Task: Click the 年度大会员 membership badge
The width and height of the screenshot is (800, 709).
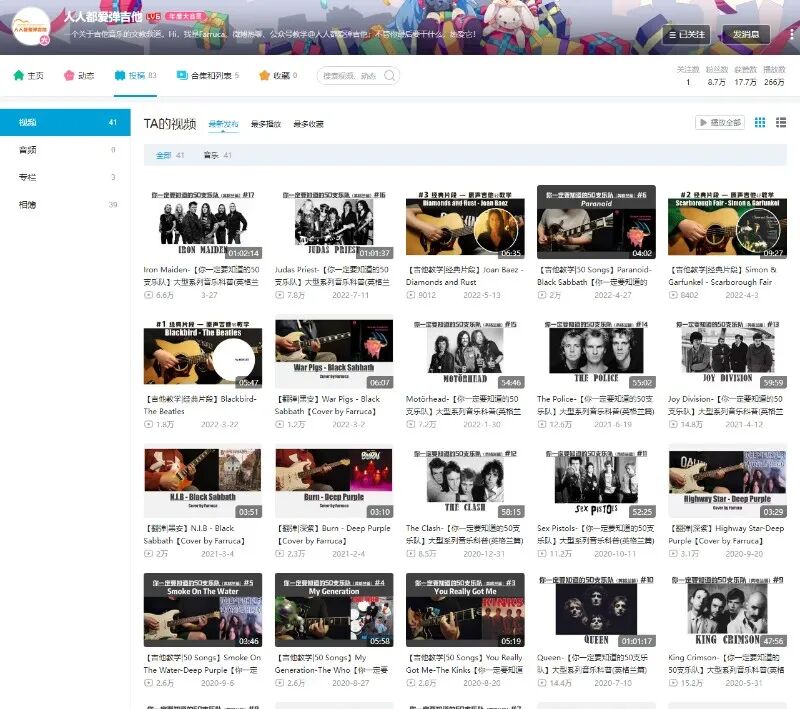Action: [x=185, y=16]
